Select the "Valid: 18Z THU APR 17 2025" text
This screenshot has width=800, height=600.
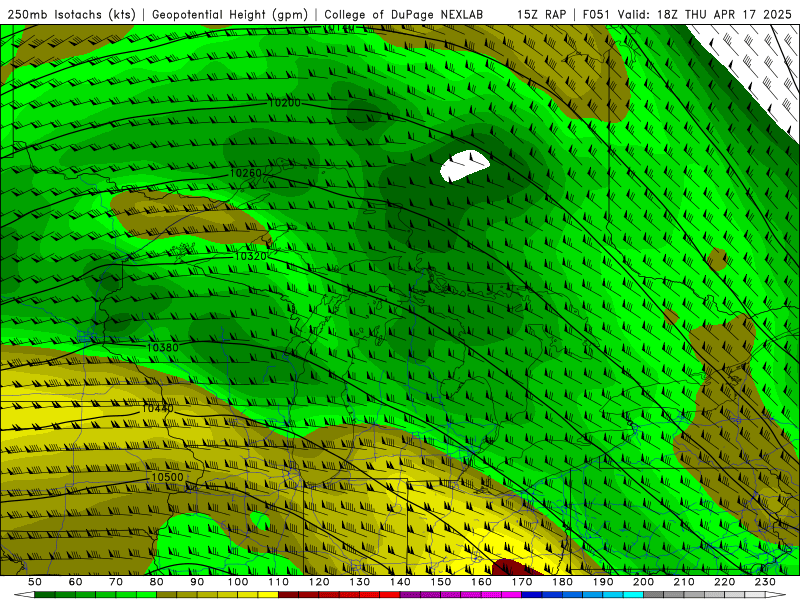[705, 15]
